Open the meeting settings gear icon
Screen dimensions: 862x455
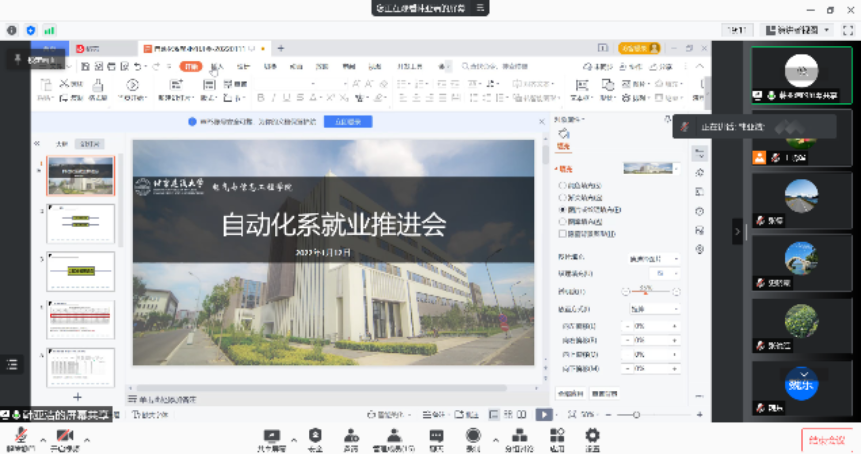click(x=592, y=436)
